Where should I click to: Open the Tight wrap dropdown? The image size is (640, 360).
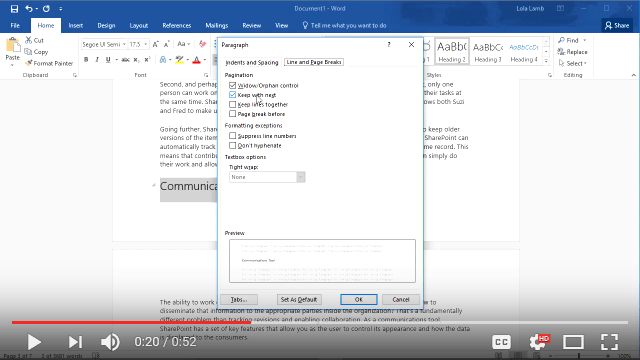coord(301,177)
